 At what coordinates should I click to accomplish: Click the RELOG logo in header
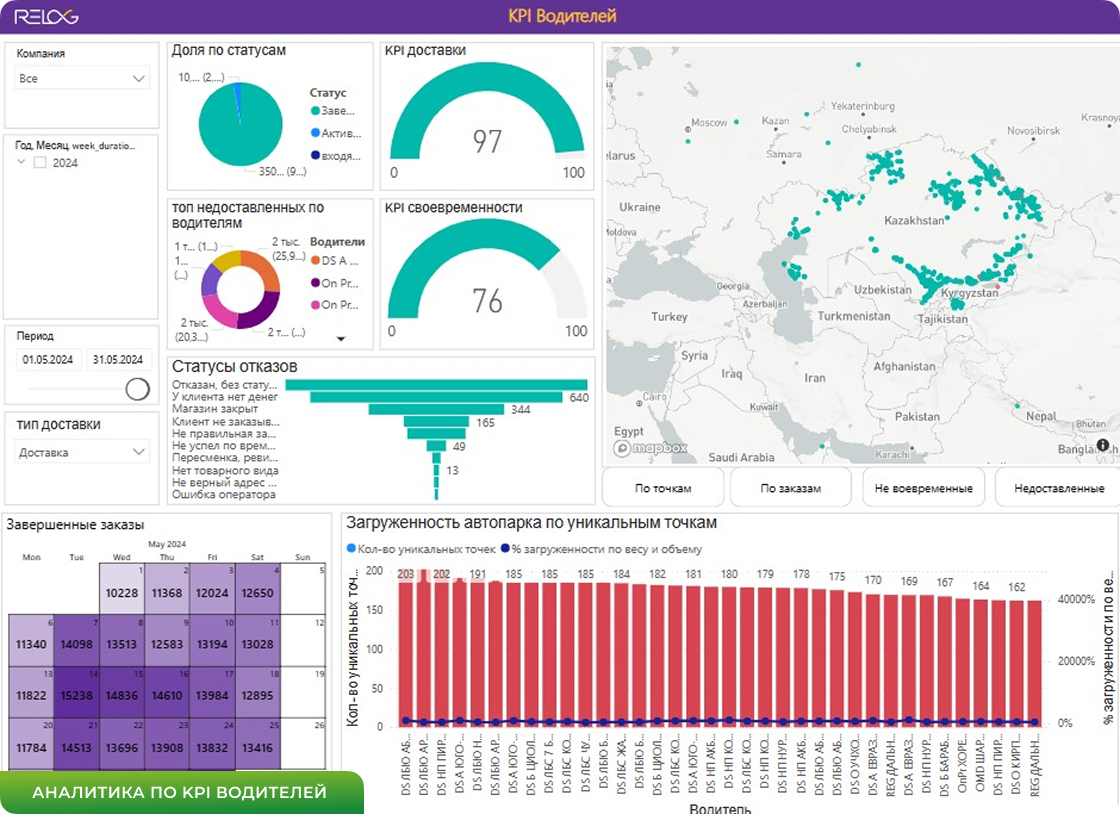(x=46, y=16)
